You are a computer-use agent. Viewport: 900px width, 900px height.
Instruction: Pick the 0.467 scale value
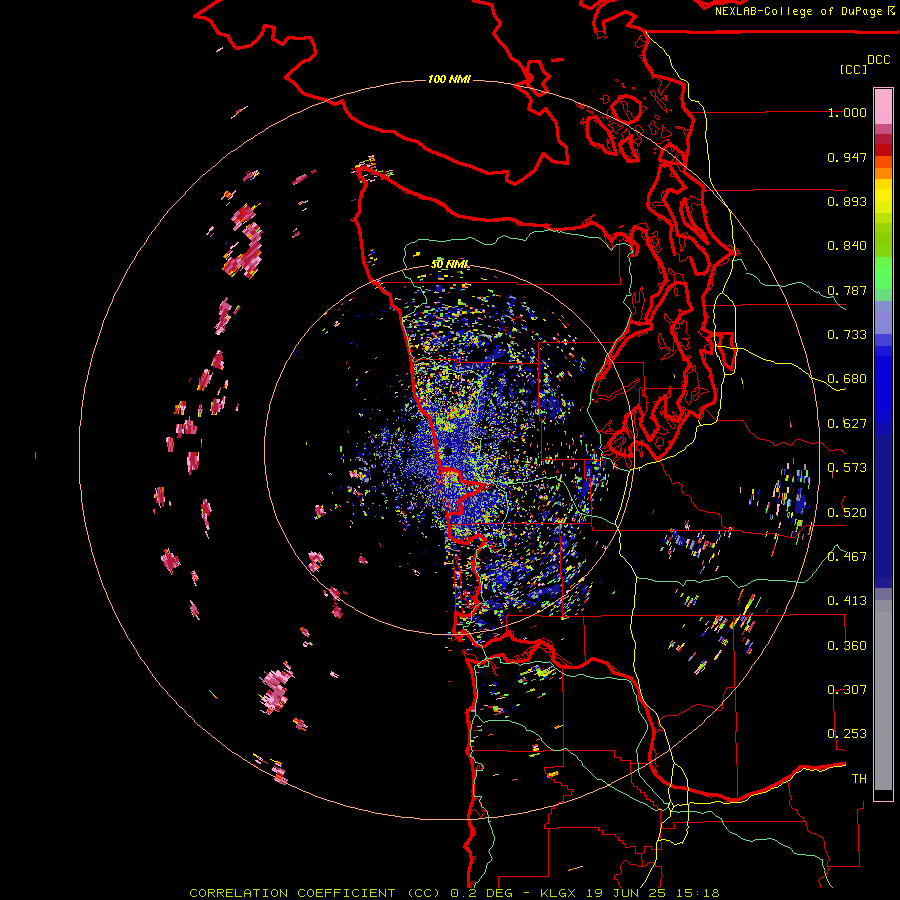pyautogui.click(x=847, y=557)
